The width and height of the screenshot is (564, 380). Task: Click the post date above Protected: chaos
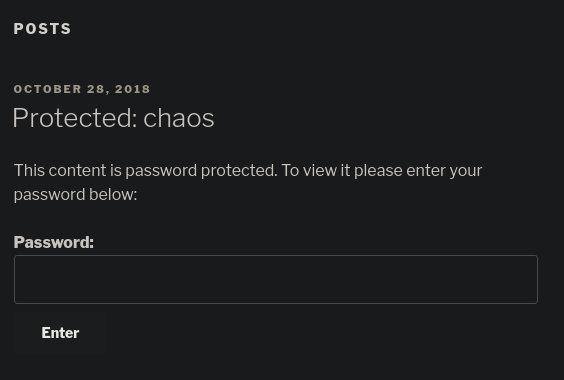(82, 89)
